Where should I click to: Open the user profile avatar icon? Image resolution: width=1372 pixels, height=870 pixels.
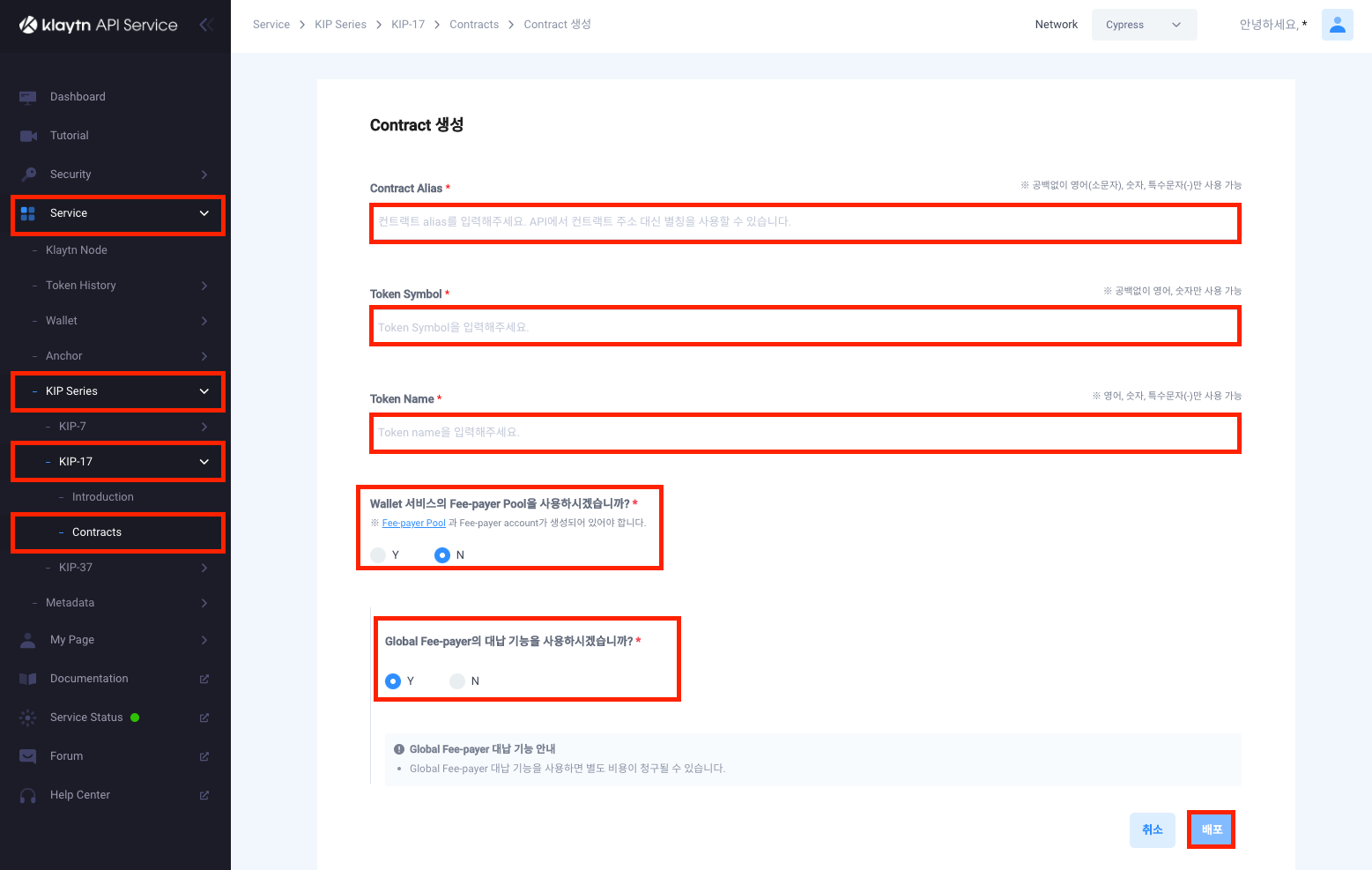[1337, 25]
